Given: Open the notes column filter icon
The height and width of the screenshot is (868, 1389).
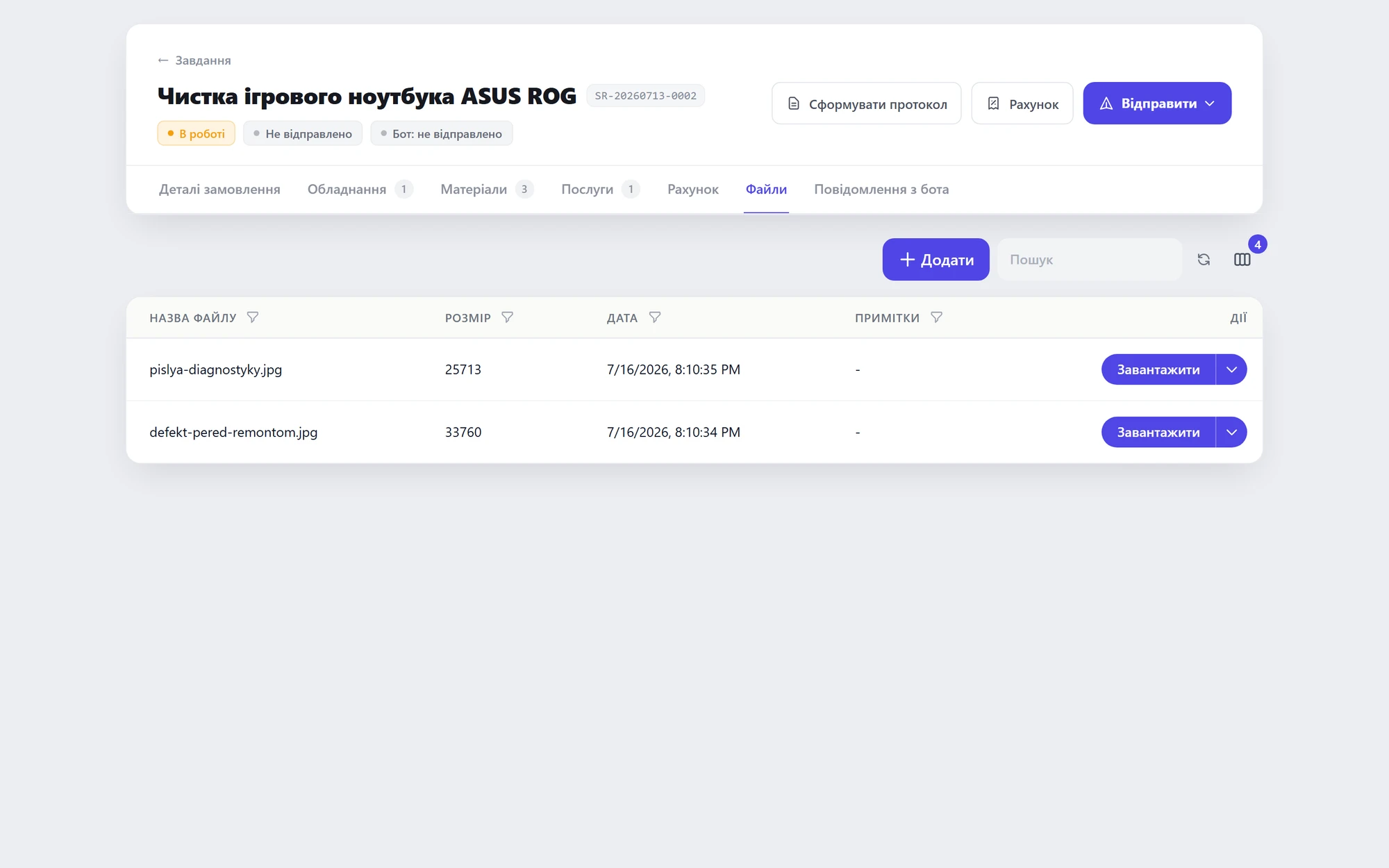Looking at the screenshot, I should 937,317.
